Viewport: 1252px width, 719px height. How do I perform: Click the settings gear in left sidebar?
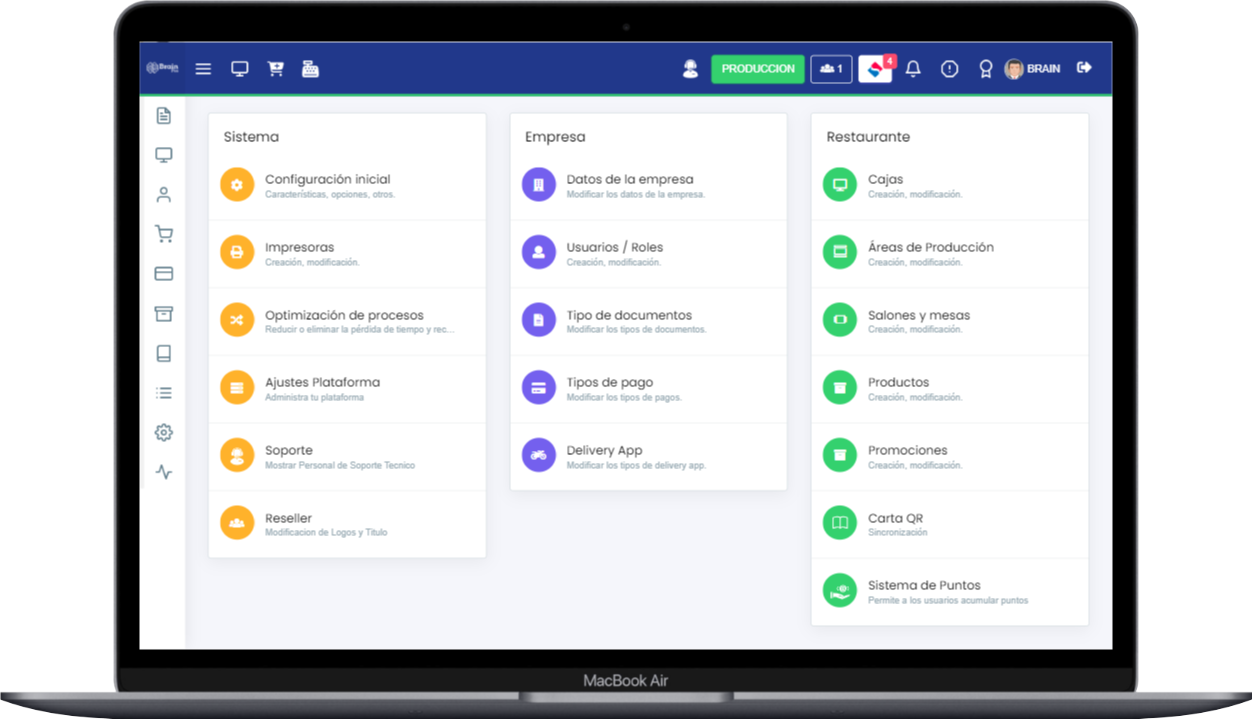pyautogui.click(x=164, y=432)
